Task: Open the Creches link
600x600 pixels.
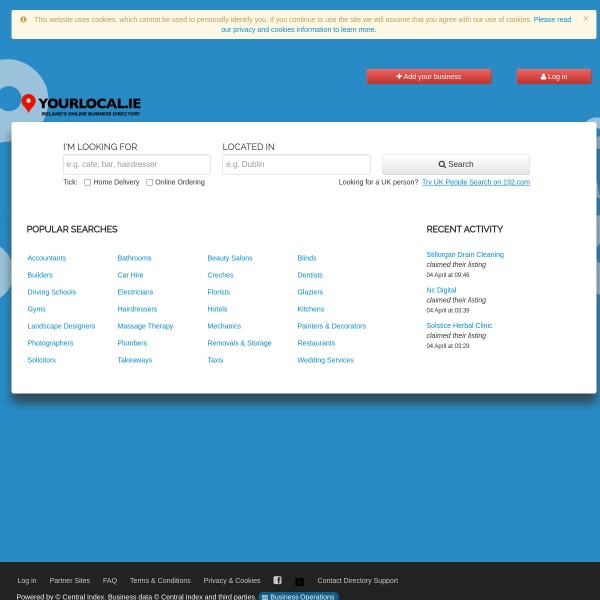Action: tap(220, 275)
